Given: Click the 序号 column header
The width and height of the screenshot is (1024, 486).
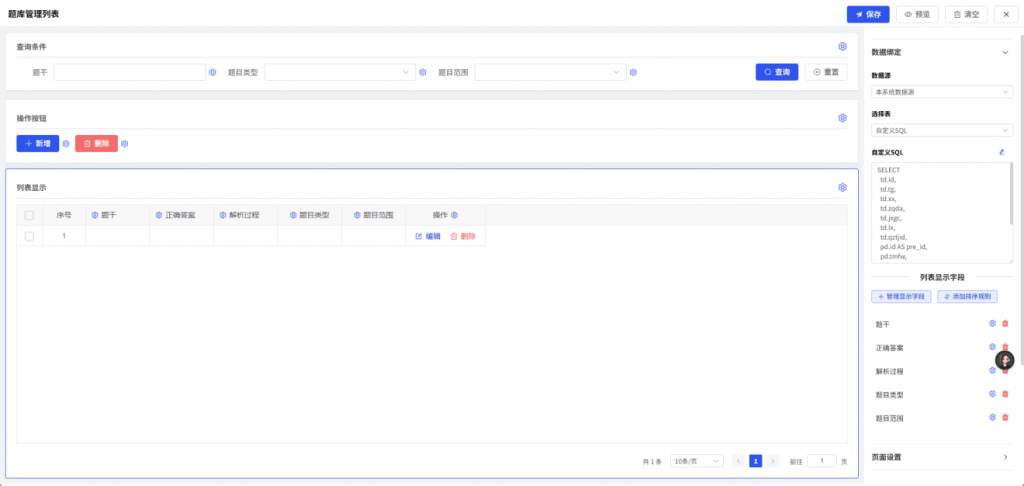Looking at the screenshot, I should [x=64, y=215].
